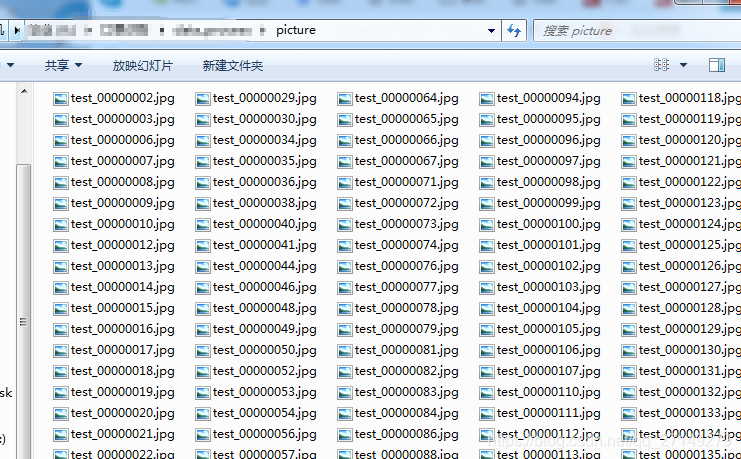
Task: Click the file icon of test_00000010.jpg
Action: coord(60,225)
